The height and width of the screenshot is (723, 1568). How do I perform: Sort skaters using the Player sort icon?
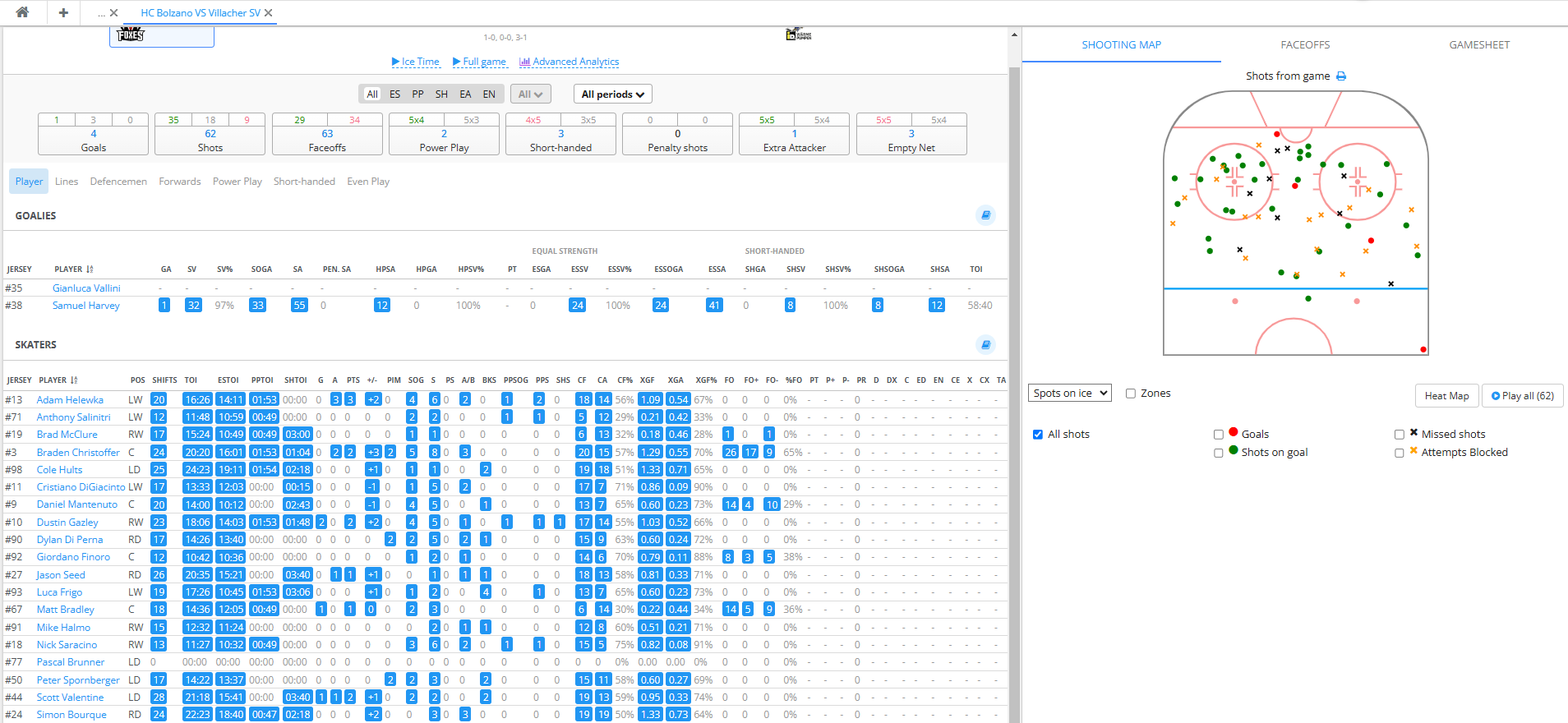pos(74,380)
